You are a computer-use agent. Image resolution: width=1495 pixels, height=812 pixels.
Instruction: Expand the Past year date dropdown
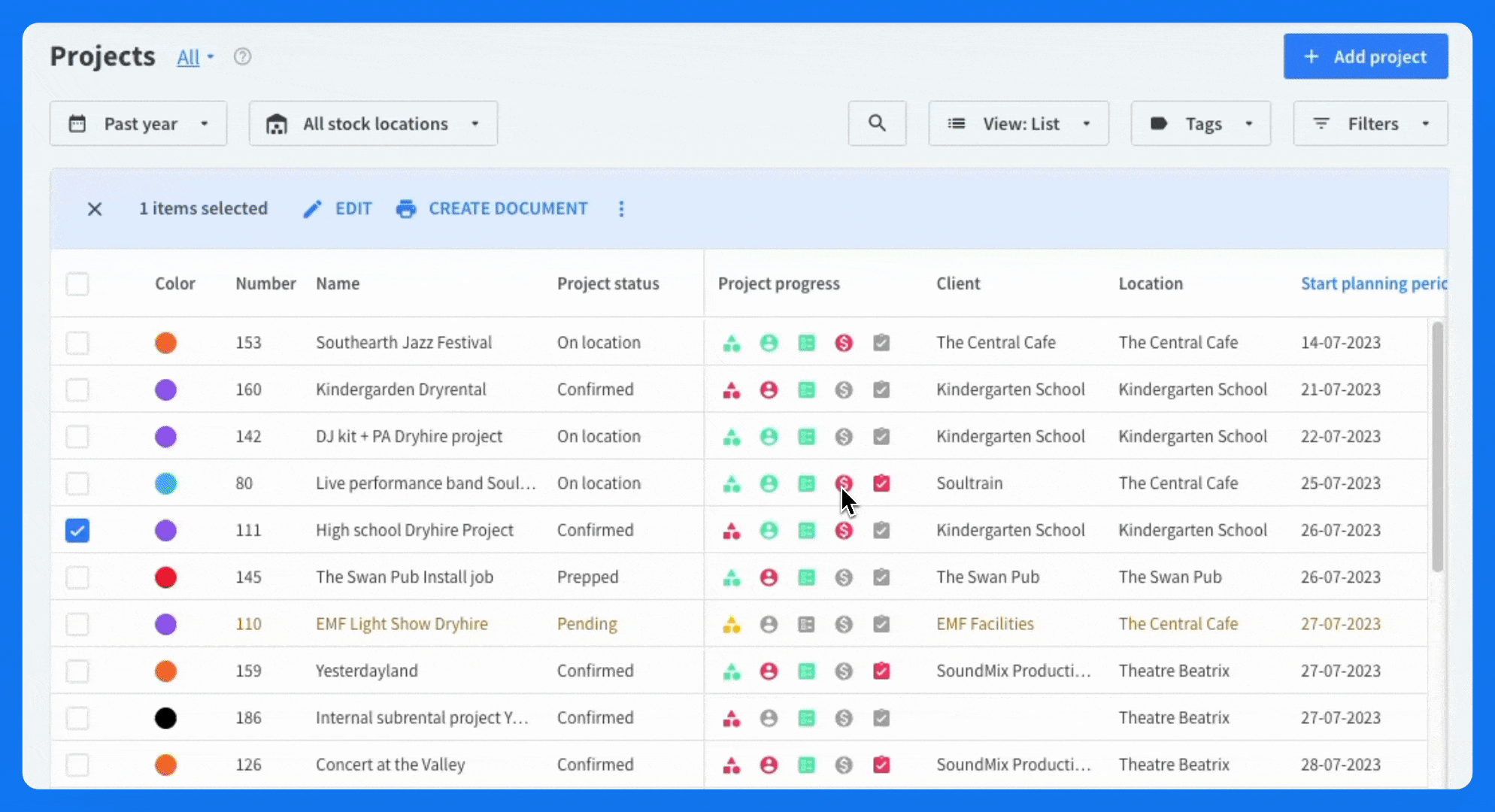click(x=138, y=123)
